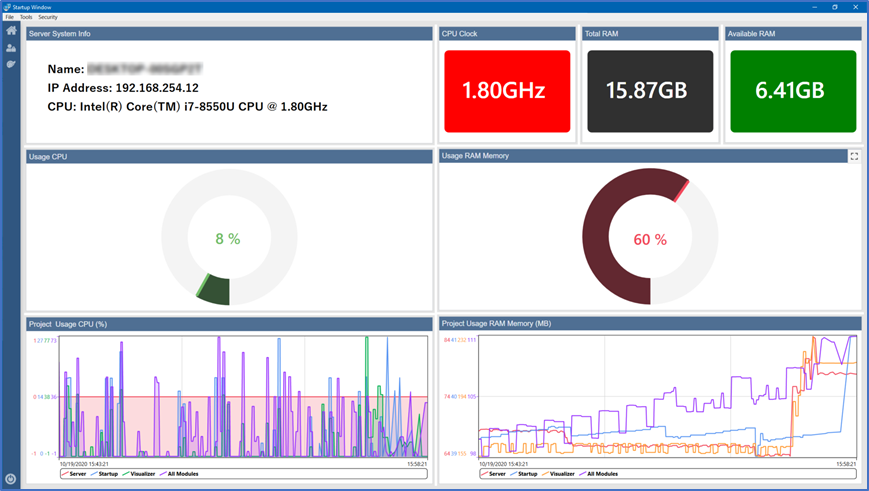Image resolution: width=869 pixels, height=491 pixels.
Task: Open the Security menu
Action: tap(48, 17)
